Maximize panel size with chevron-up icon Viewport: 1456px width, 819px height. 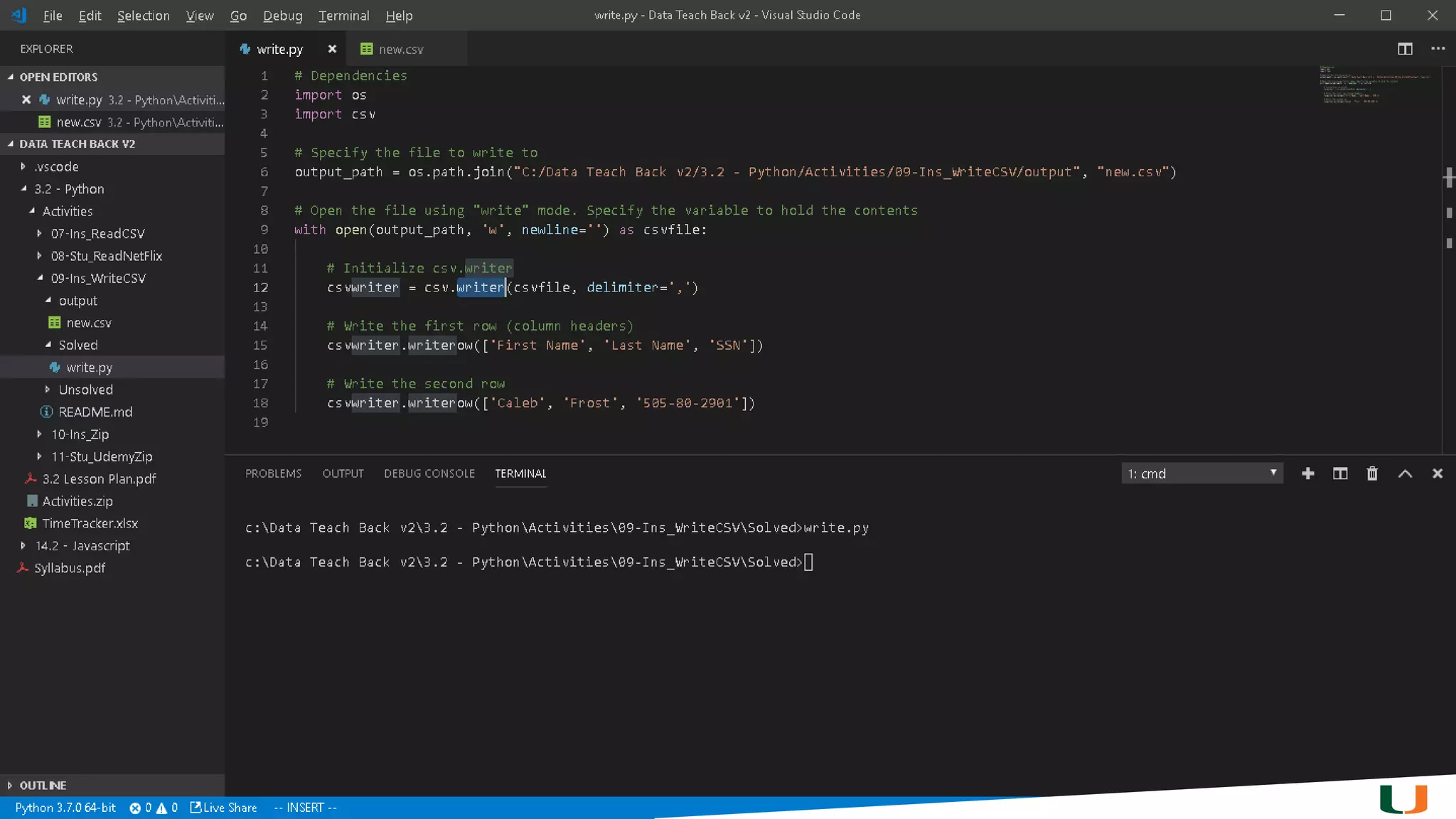pos(1405,473)
